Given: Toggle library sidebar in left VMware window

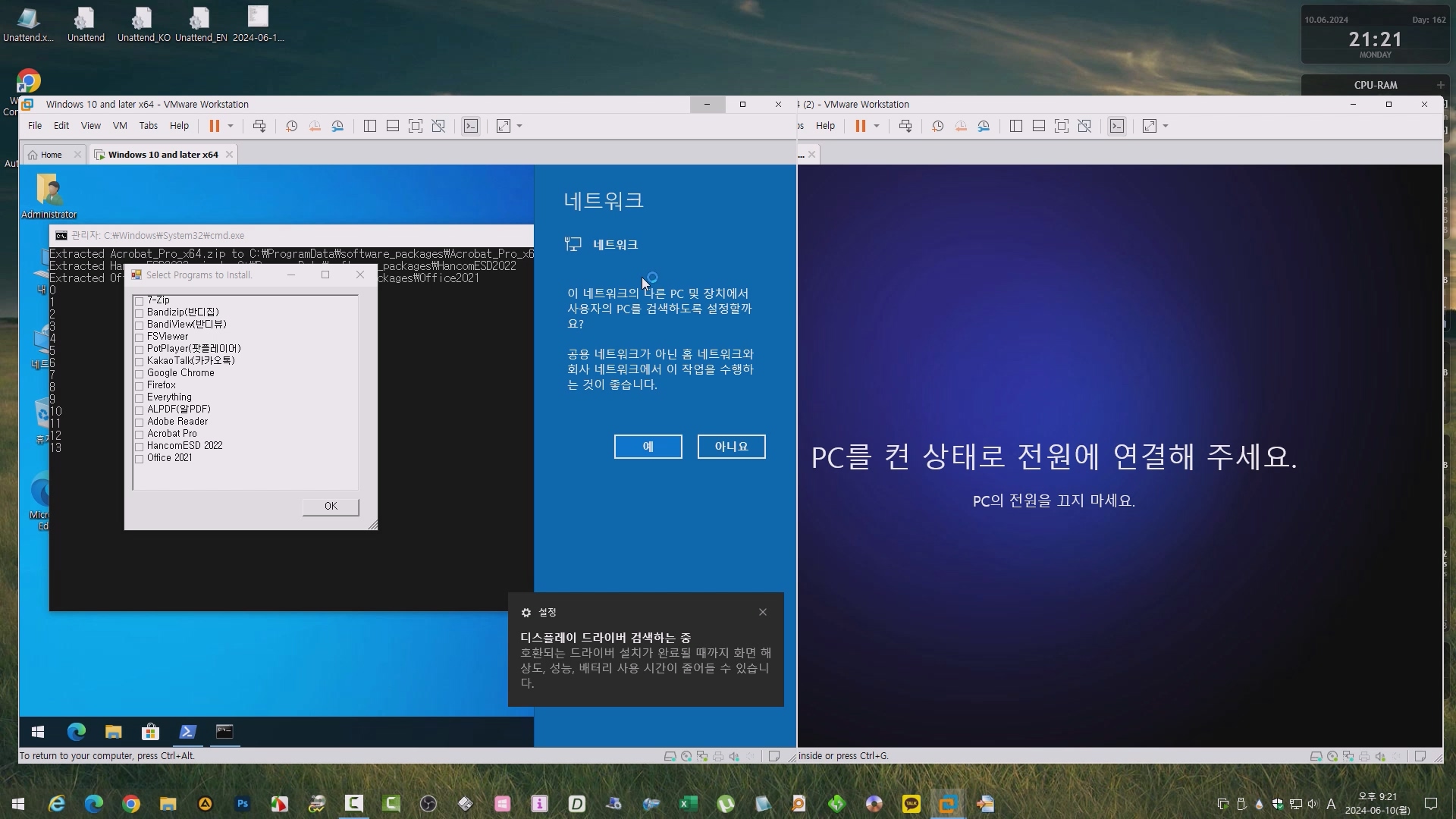Looking at the screenshot, I should tap(370, 126).
